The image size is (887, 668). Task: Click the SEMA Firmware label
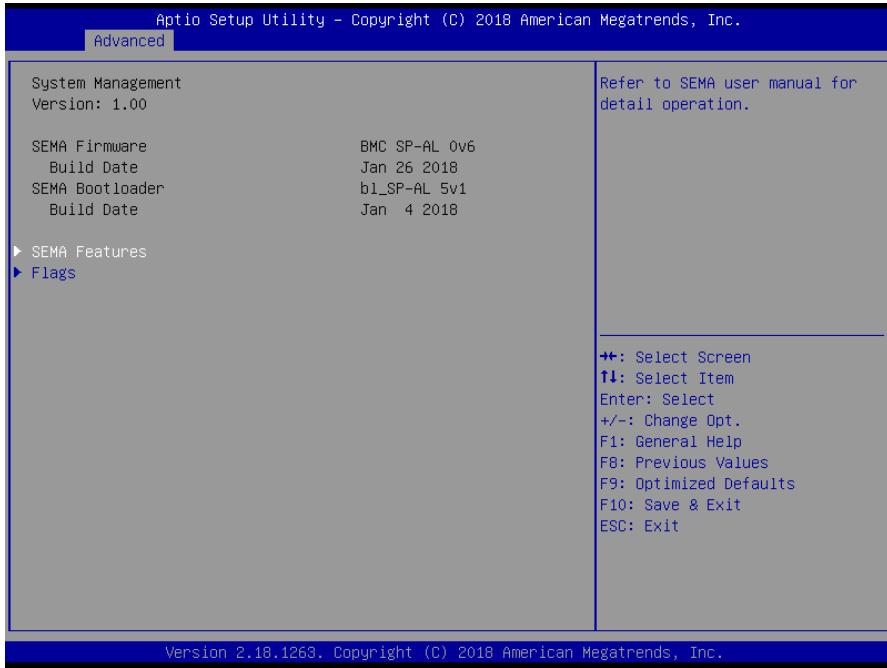coord(89,146)
